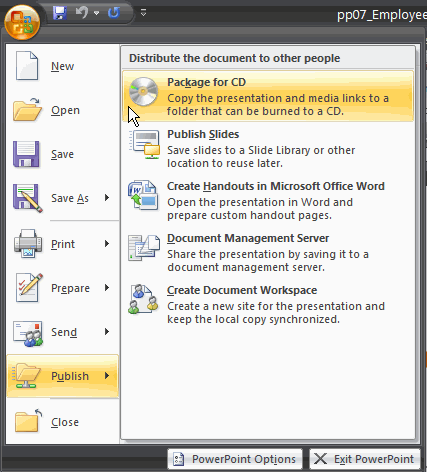Click the Office Button orb
The image size is (427, 472).
(x=22, y=22)
